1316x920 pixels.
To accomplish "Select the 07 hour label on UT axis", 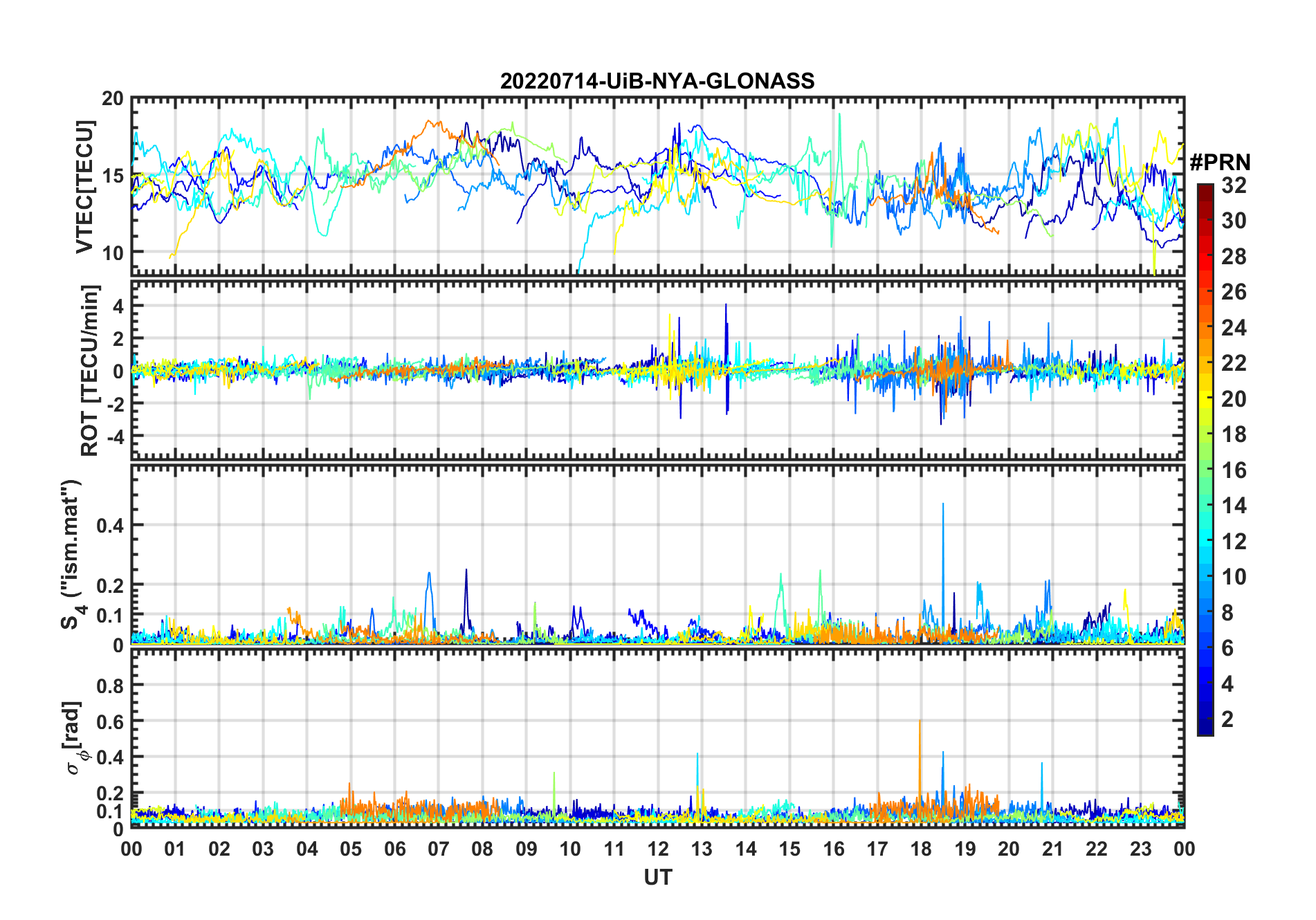I will [x=439, y=849].
